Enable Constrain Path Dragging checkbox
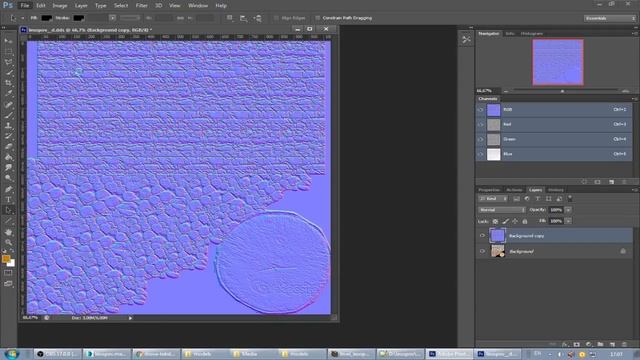Screen dimensions: 640x360 [318, 18]
